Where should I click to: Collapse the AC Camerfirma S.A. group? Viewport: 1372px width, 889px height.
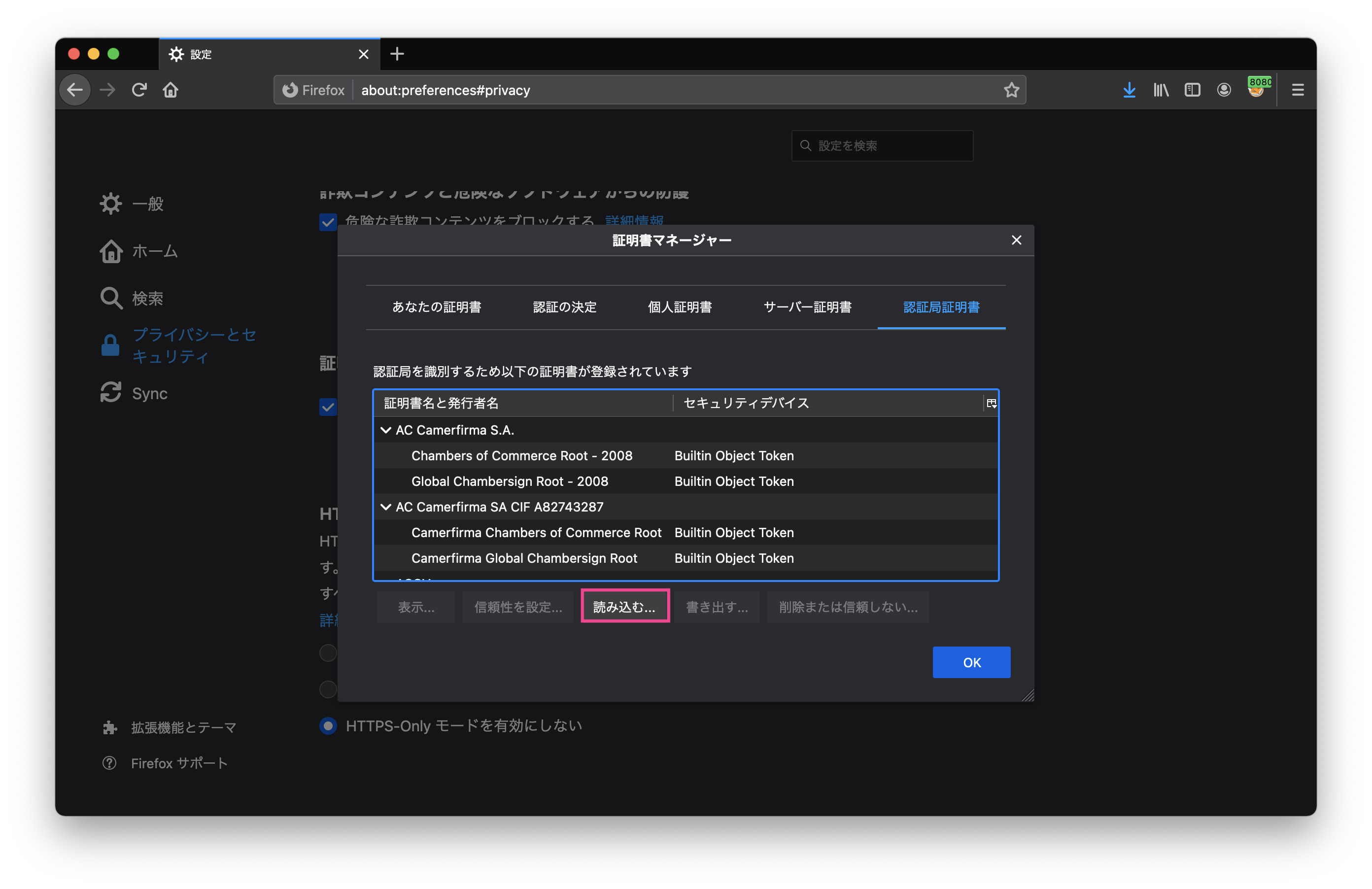pos(386,430)
